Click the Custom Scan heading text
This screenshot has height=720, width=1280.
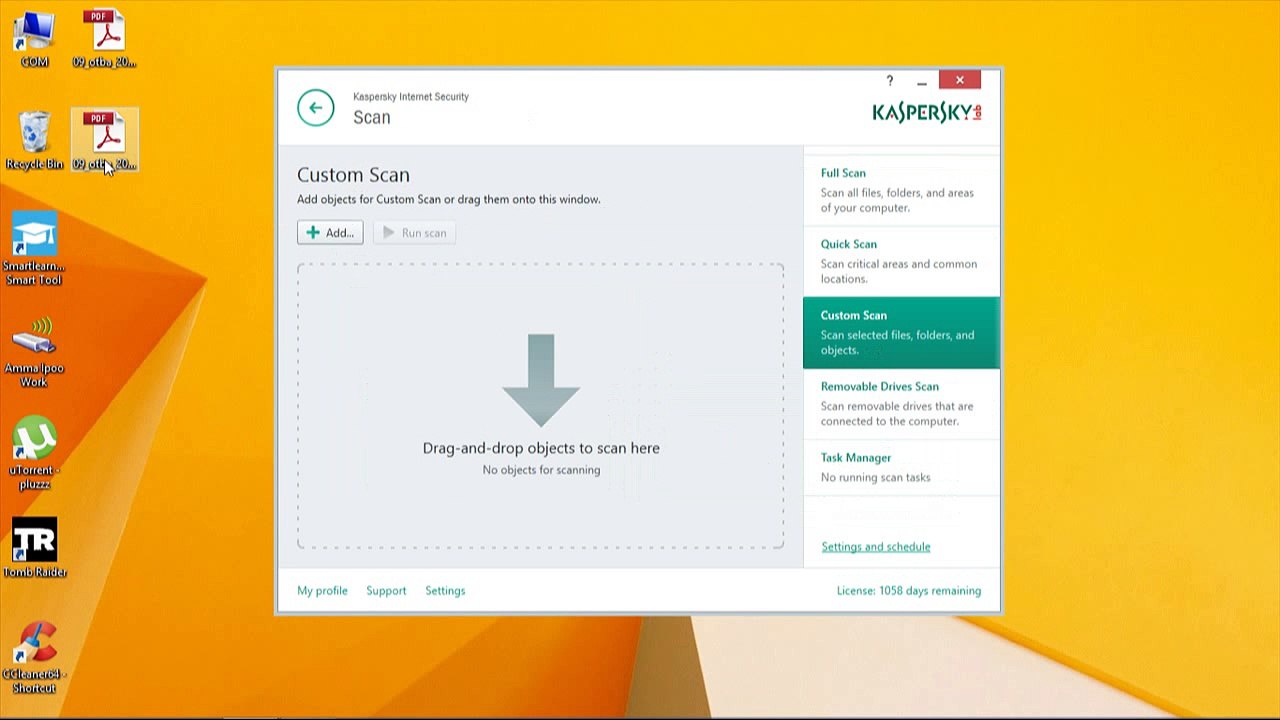[x=353, y=175]
